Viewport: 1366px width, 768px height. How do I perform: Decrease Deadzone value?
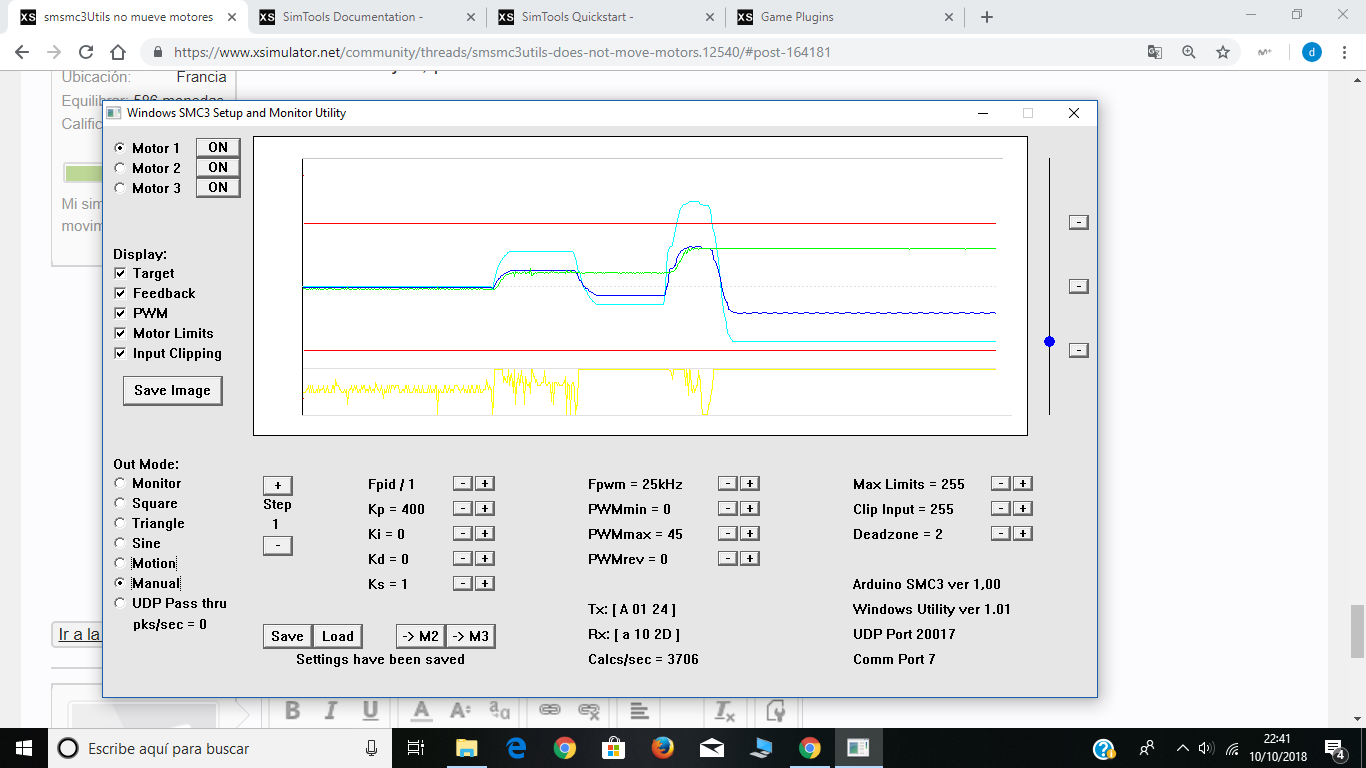(x=1000, y=533)
